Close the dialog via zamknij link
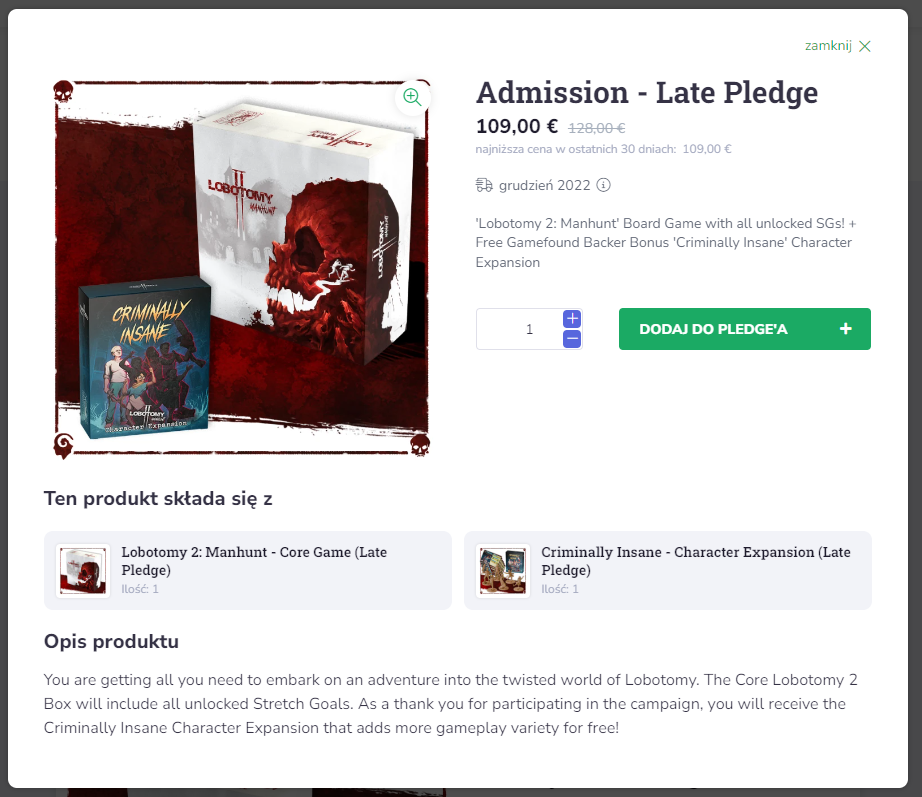Viewport: 922px width, 797px height. (x=828, y=46)
